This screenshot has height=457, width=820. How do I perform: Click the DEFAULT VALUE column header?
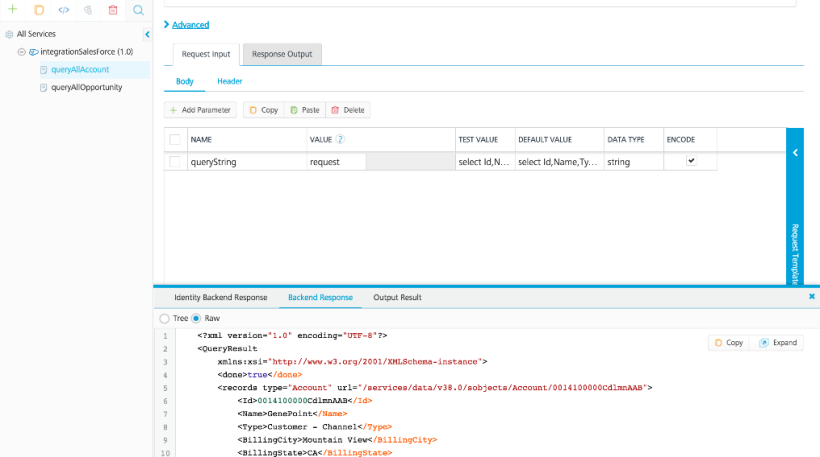coord(545,140)
